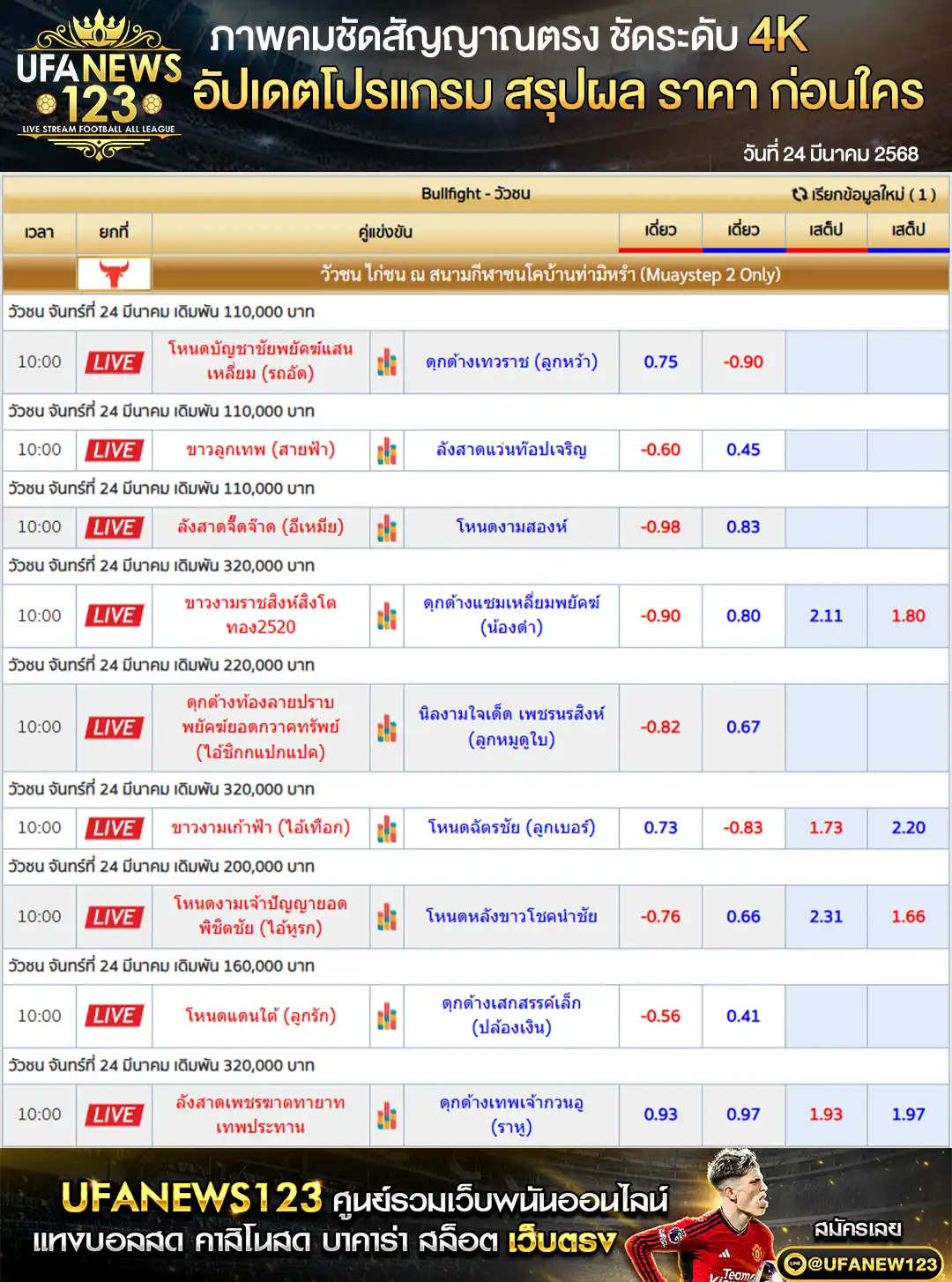952x1282 pixels.
Task: Click LIVE badge for ขาวงามเก้าฟ้า (ไอ้เทือก) match
Action: (x=114, y=828)
